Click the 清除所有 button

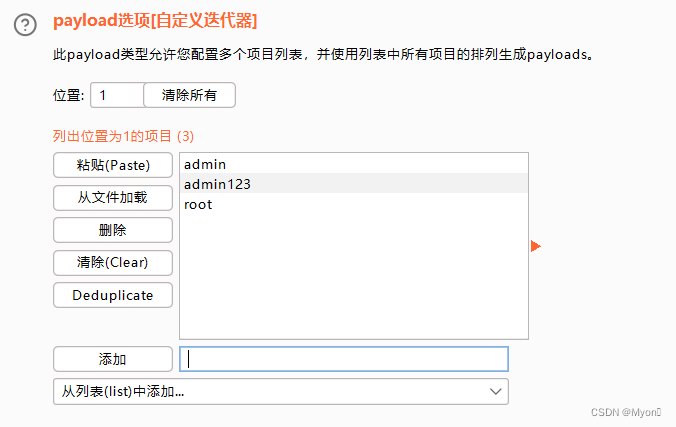[x=189, y=95]
